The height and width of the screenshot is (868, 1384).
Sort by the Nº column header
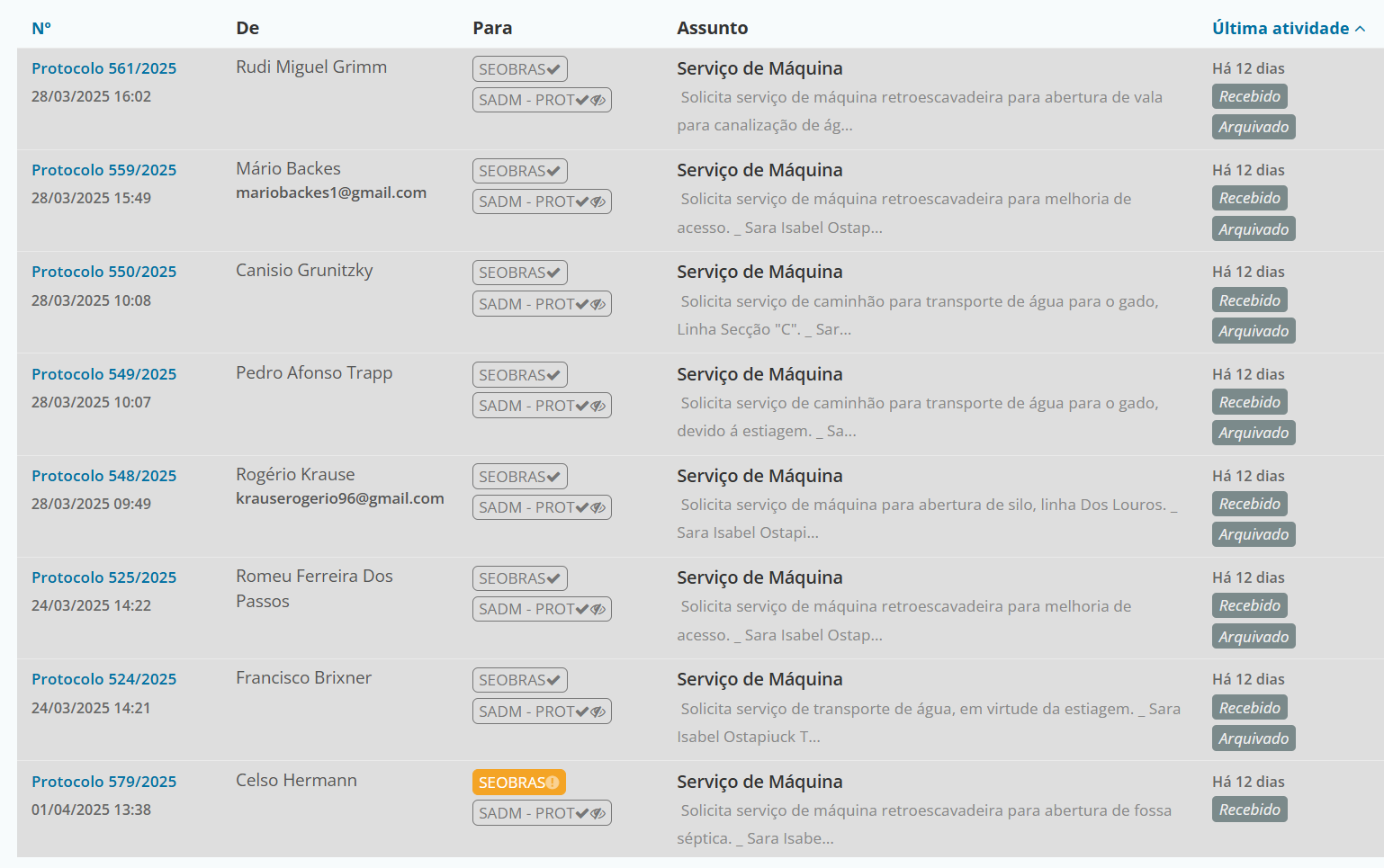coord(41,29)
